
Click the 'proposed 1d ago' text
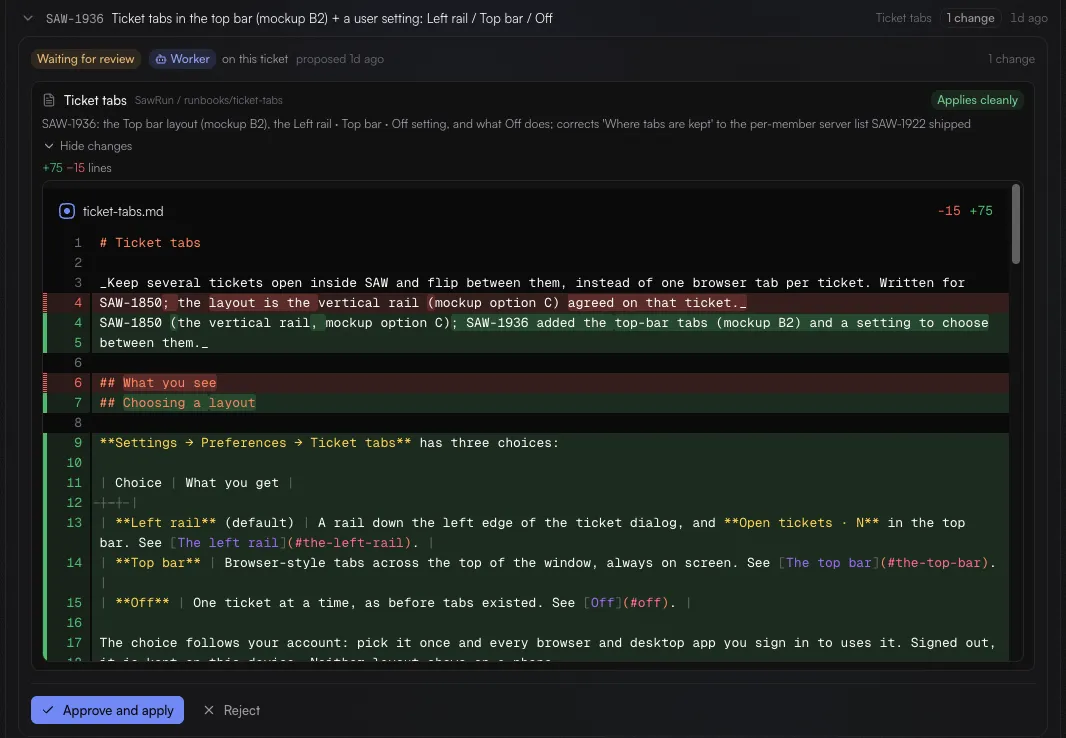click(x=340, y=59)
